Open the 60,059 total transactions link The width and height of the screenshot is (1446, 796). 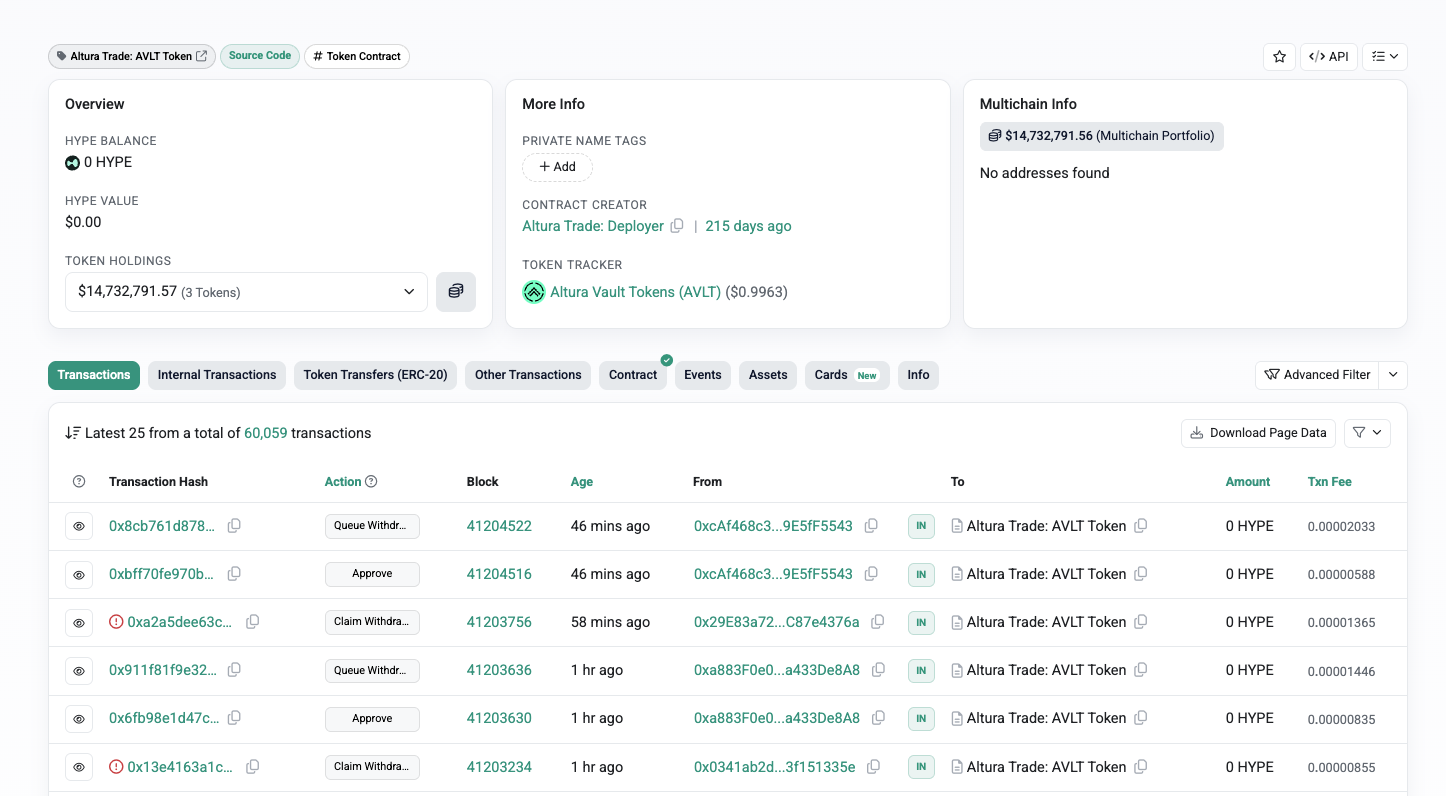point(266,433)
